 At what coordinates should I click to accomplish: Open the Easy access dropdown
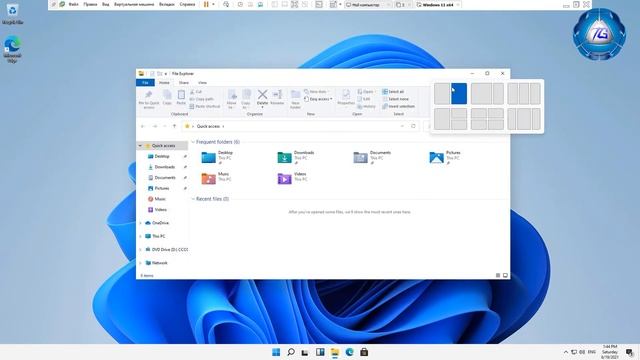coord(318,99)
